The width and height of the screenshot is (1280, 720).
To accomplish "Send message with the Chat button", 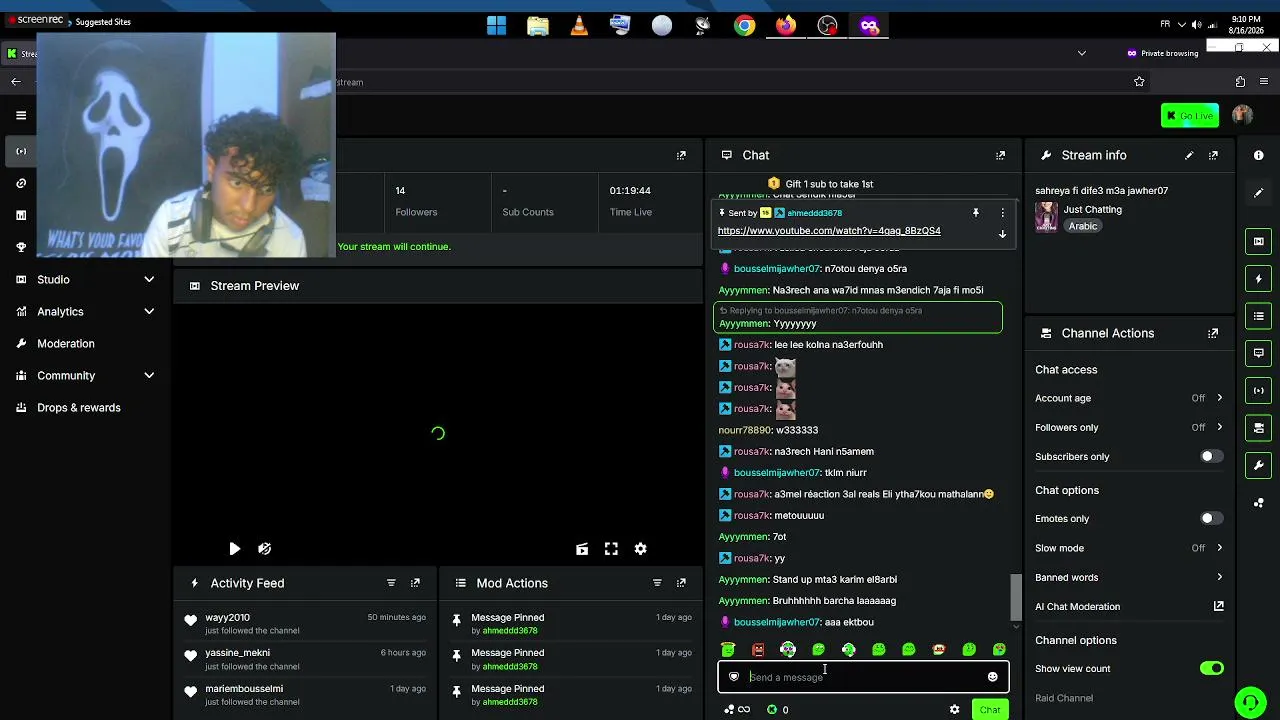I will (x=990, y=710).
